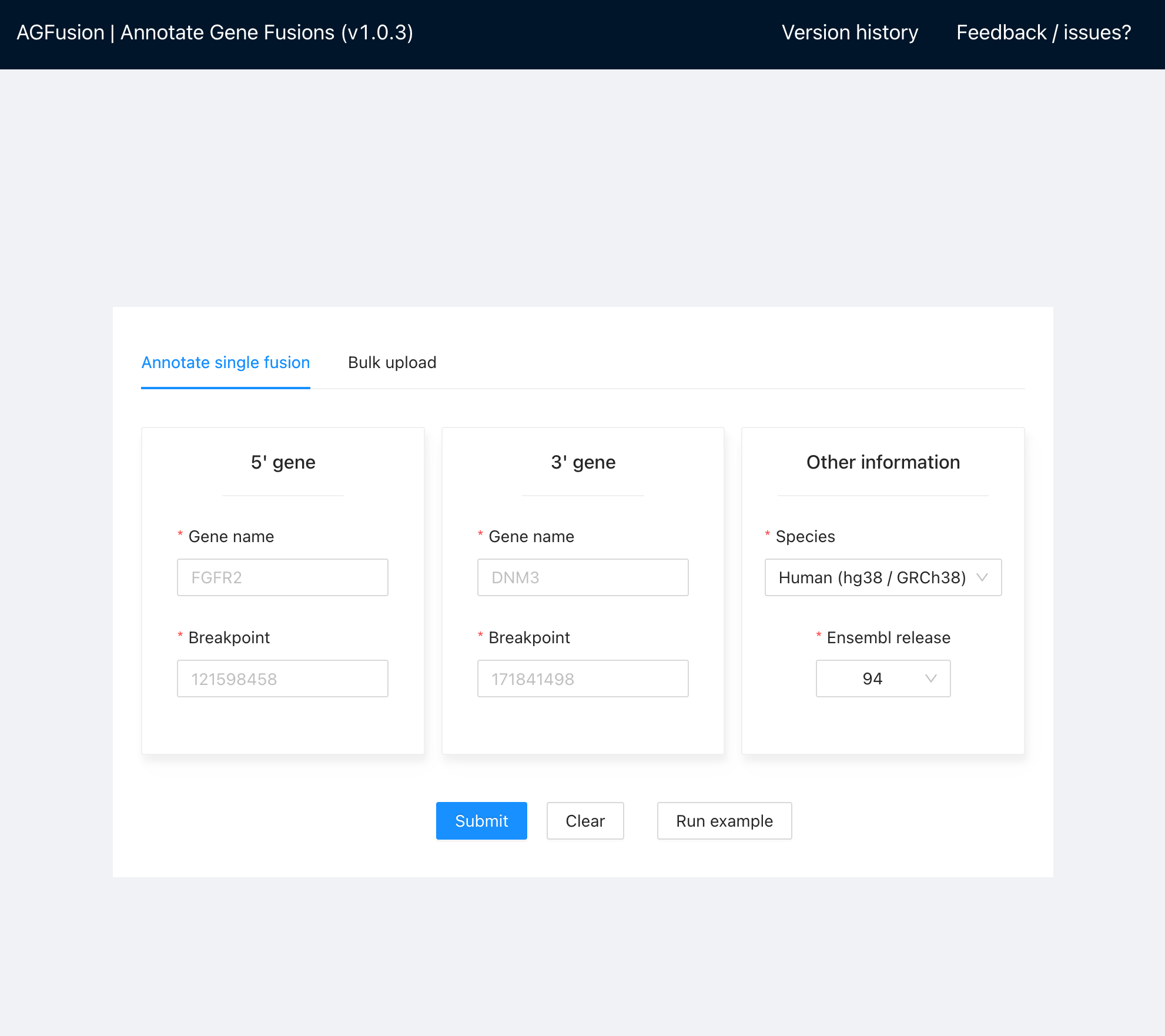Open the Feedback / issues page

[x=1043, y=32]
